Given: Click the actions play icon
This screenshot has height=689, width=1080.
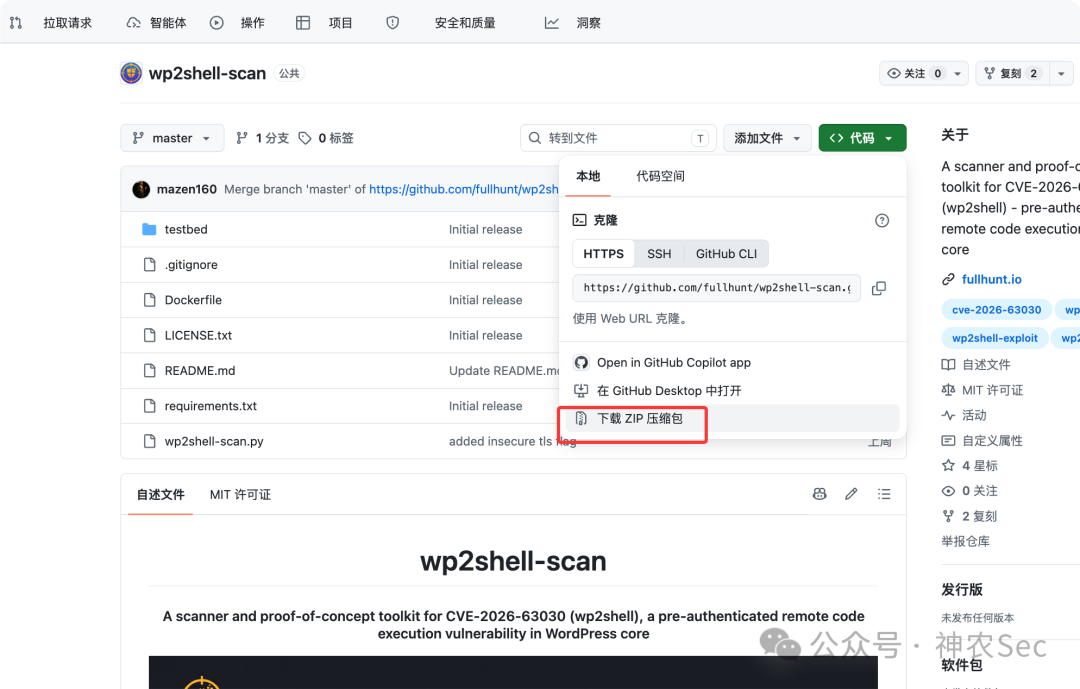Looking at the screenshot, I should (216, 23).
